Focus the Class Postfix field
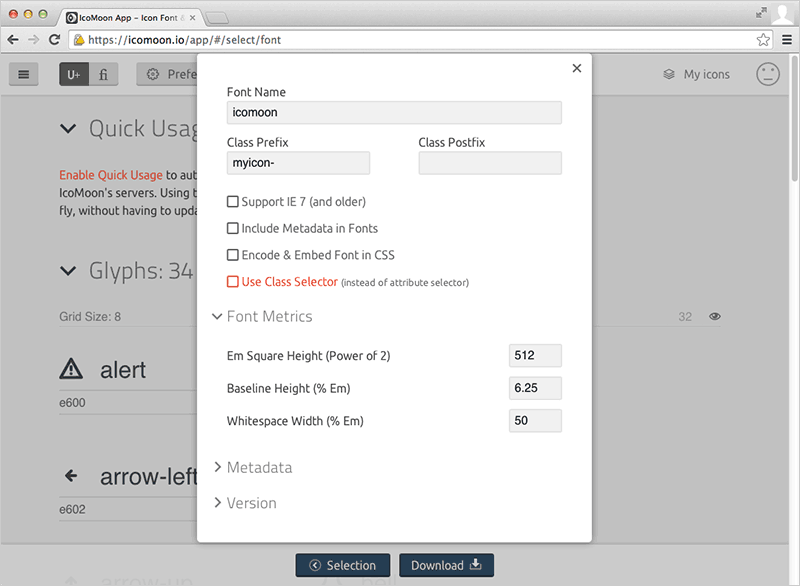This screenshot has height=586, width=800. tap(490, 163)
